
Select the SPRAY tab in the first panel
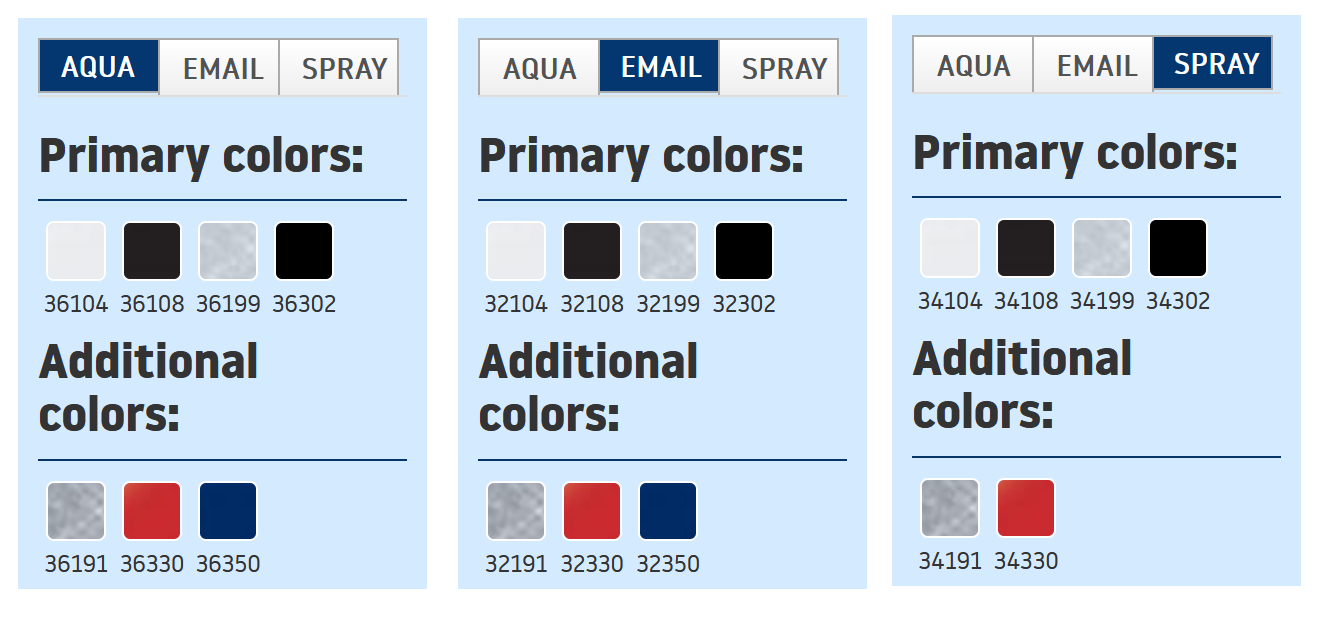pos(340,68)
